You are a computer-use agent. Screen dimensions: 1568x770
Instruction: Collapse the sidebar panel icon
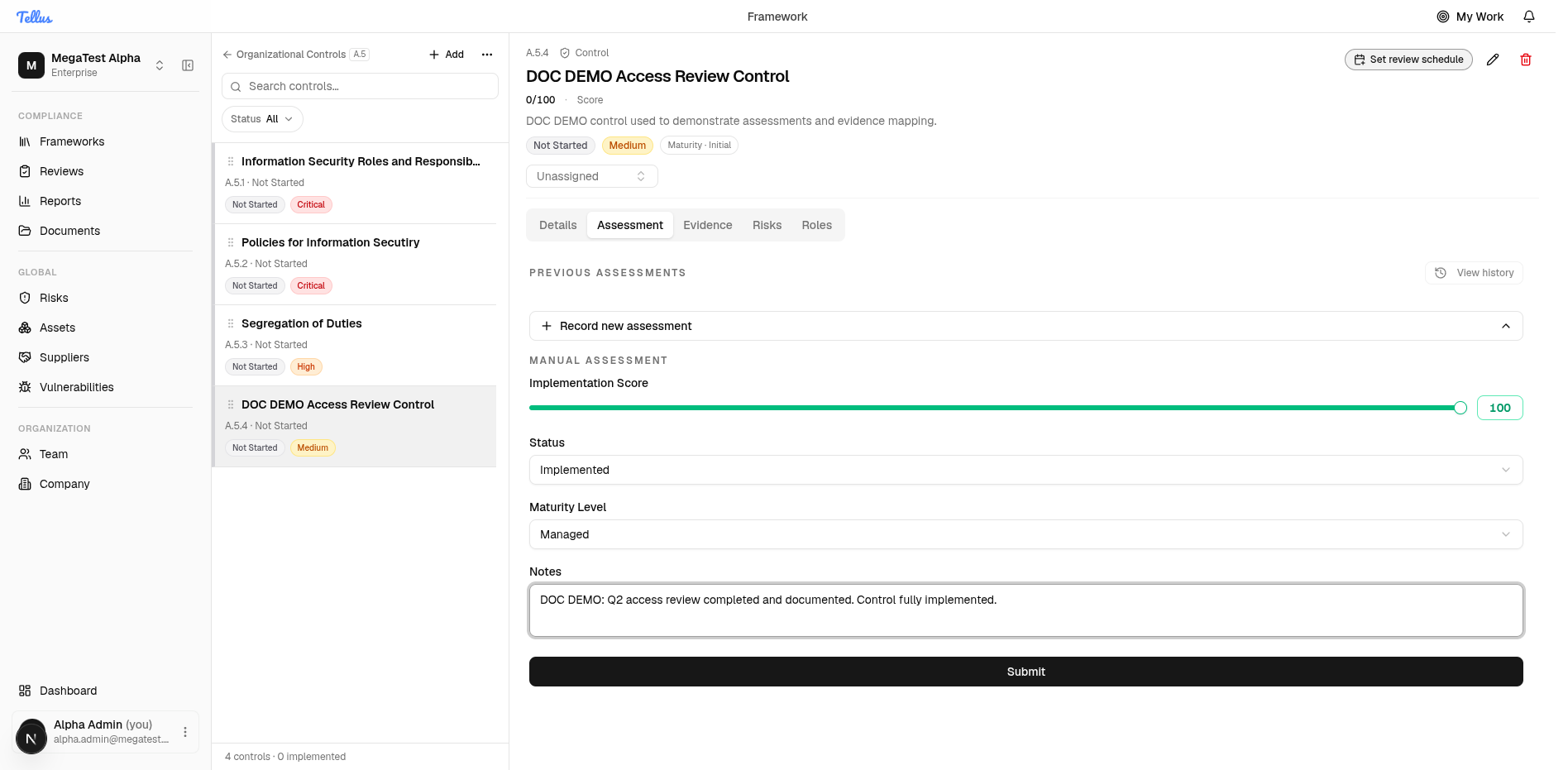point(188,65)
